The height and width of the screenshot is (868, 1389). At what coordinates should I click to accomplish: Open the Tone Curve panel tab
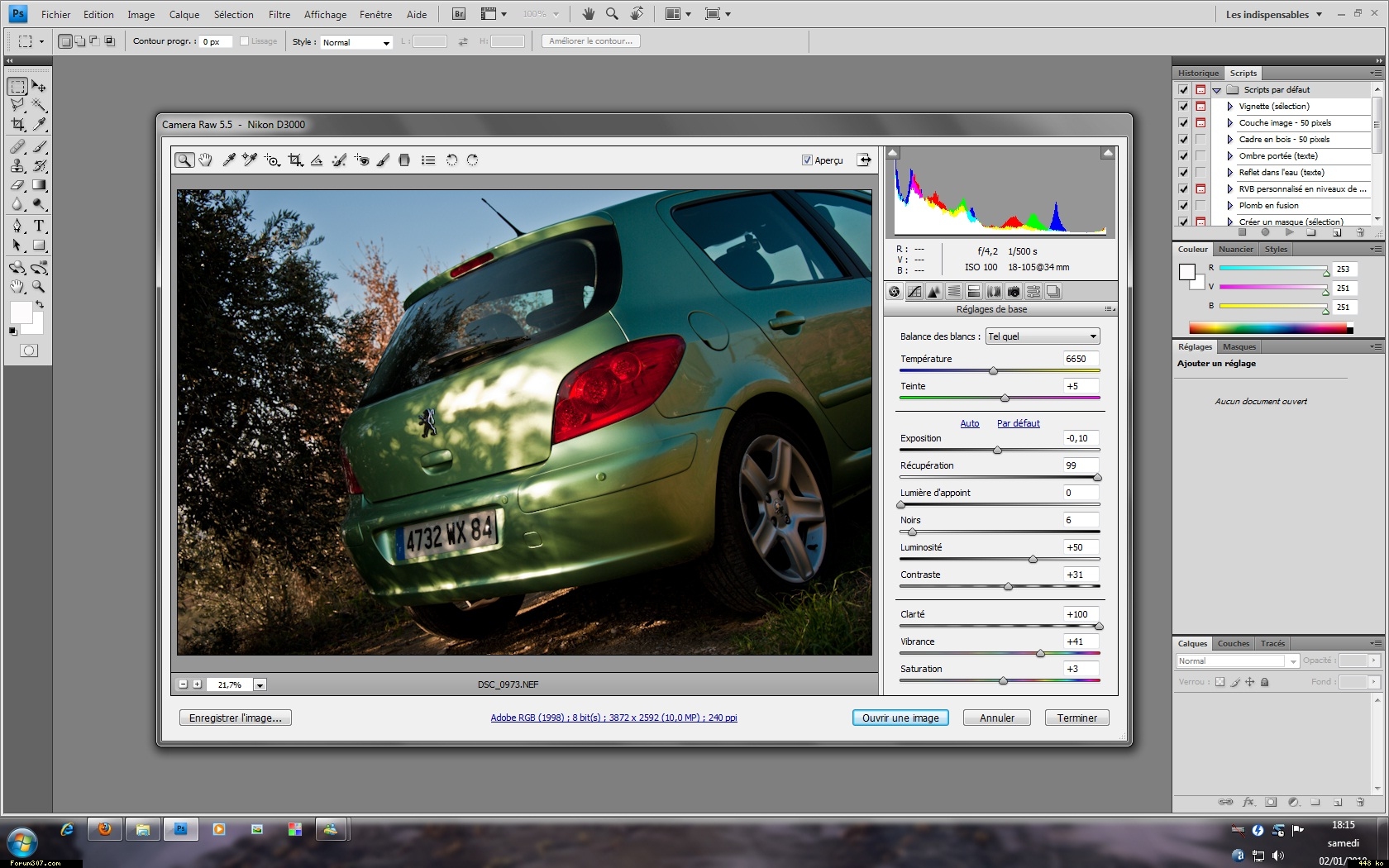(x=914, y=292)
